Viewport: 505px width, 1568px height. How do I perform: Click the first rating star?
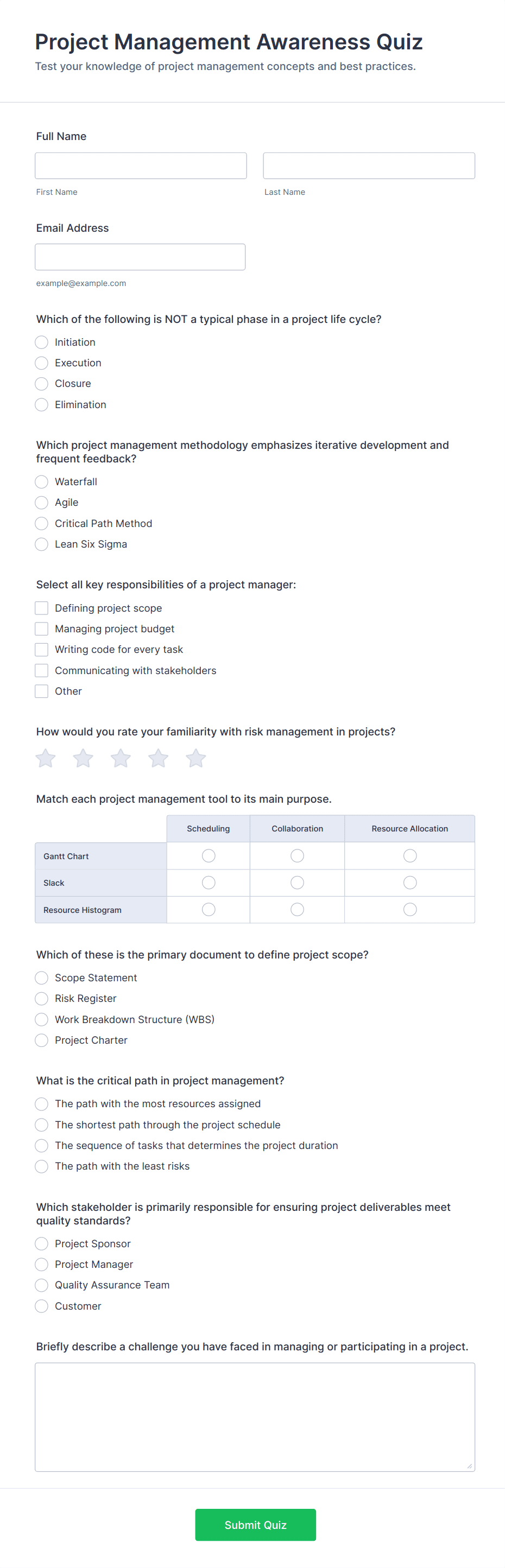46,758
